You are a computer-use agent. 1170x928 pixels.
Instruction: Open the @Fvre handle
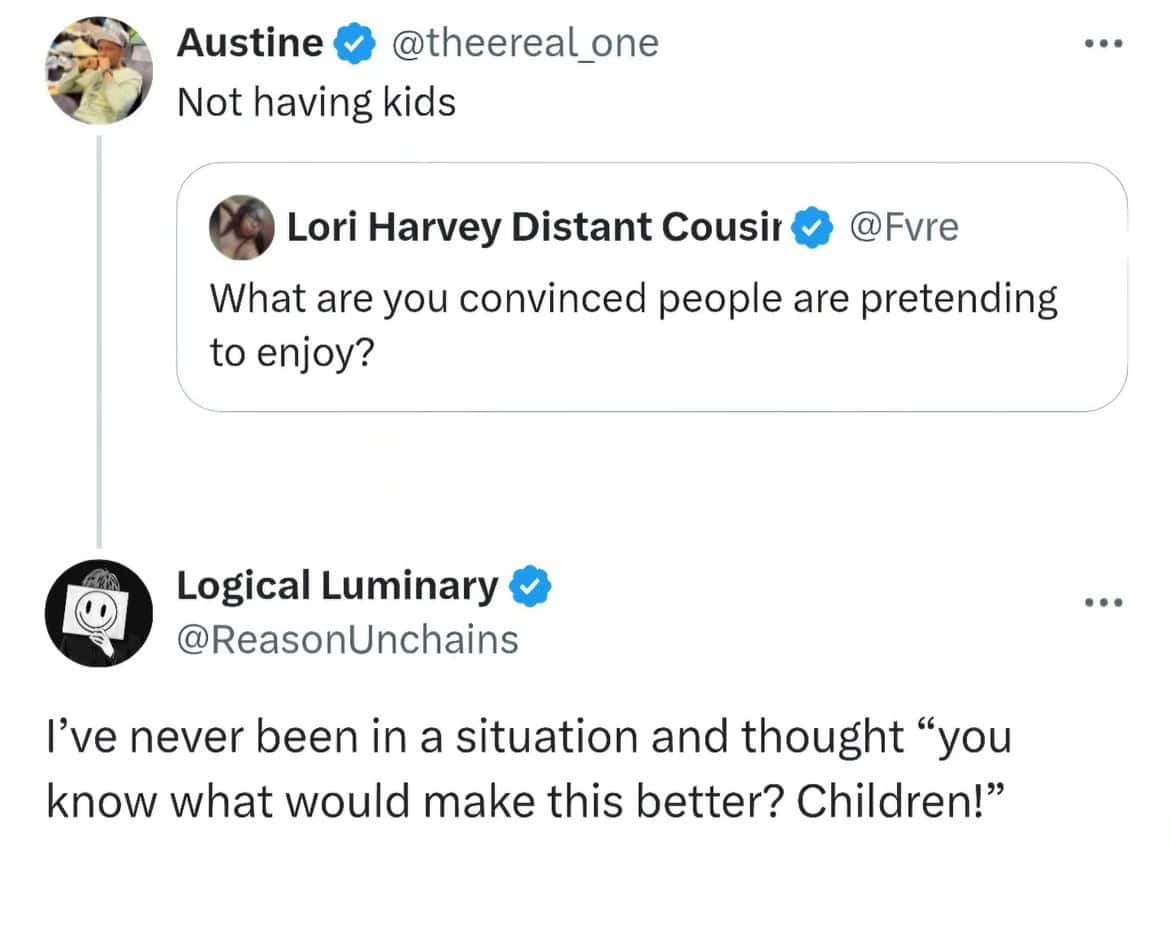point(904,228)
